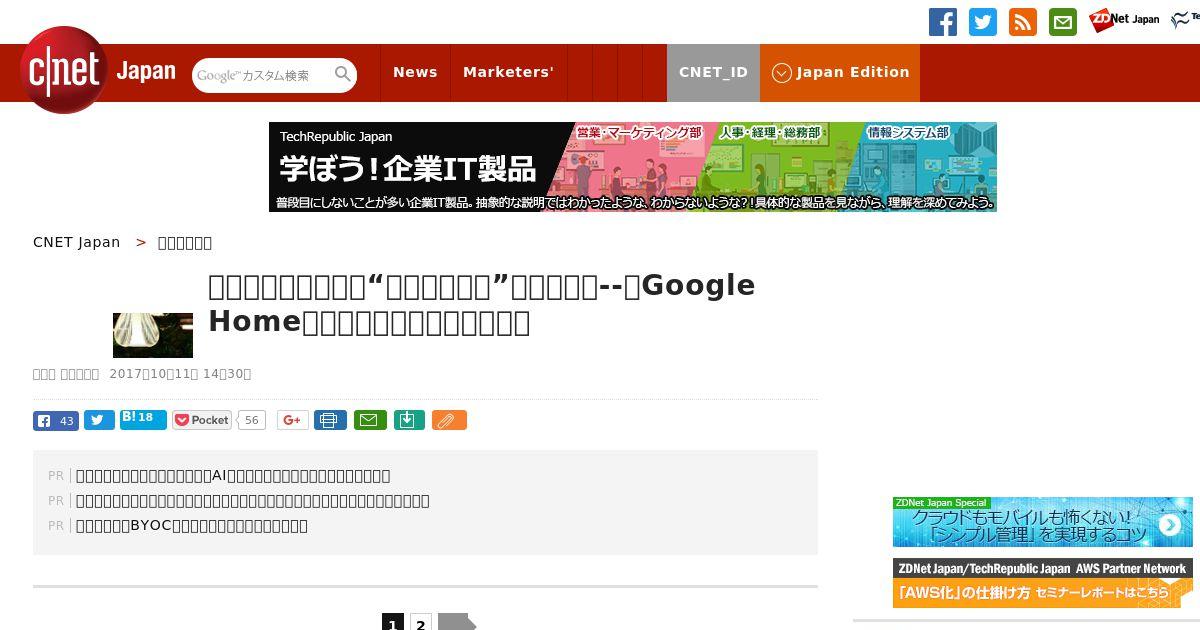Click the Pocket count 56 bubble
The width and height of the screenshot is (1200, 630).
252,420
